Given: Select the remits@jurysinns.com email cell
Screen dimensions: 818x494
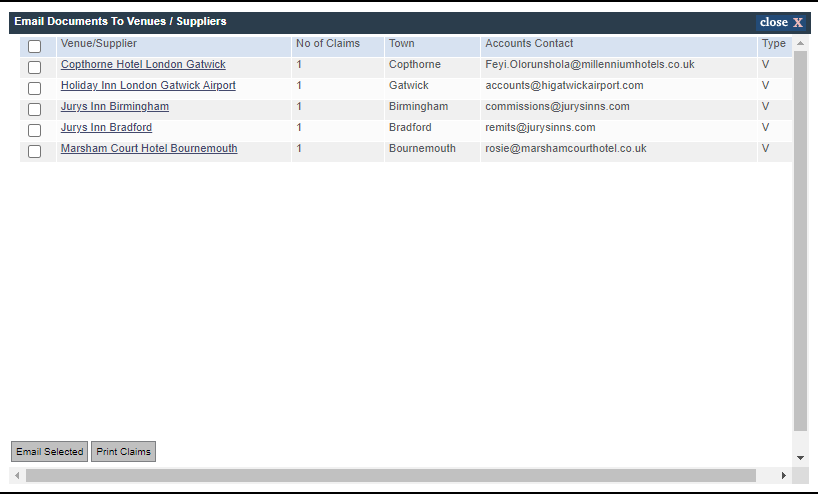Looking at the screenshot, I should point(619,130).
